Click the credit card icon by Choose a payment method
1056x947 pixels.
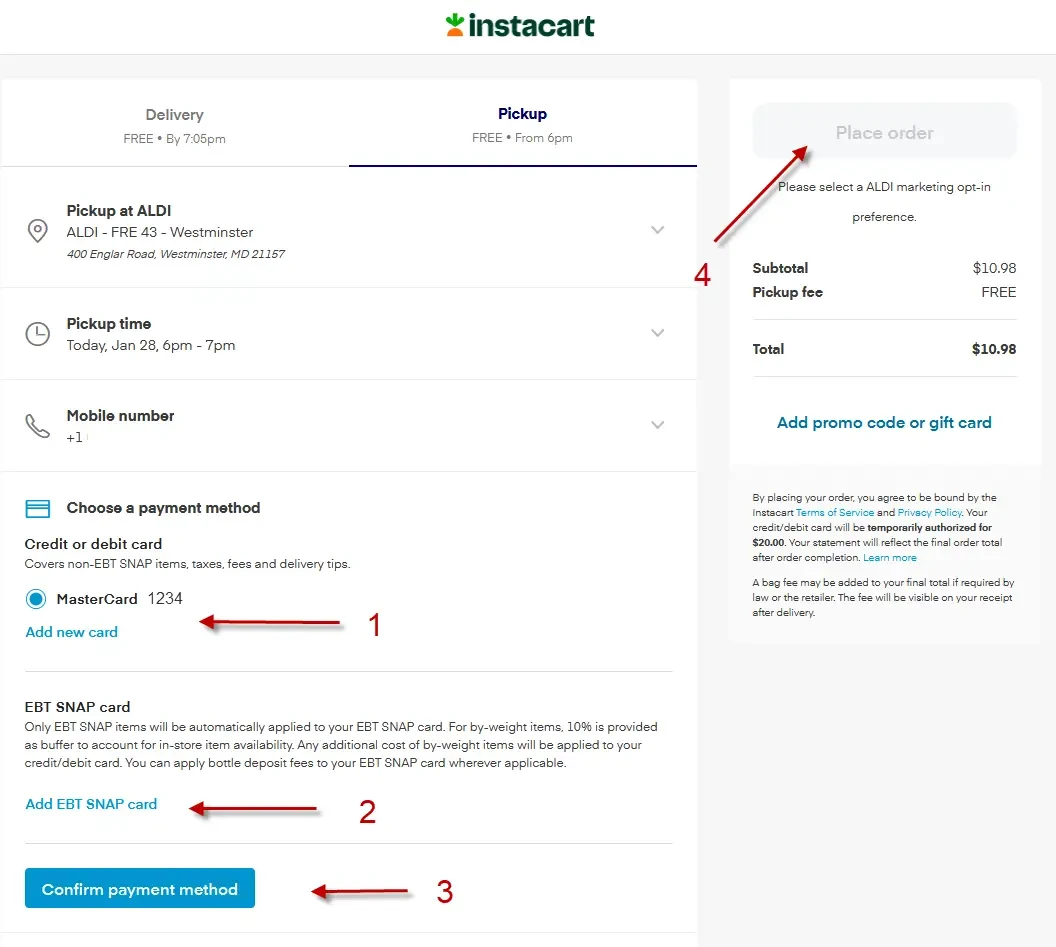pos(37,509)
